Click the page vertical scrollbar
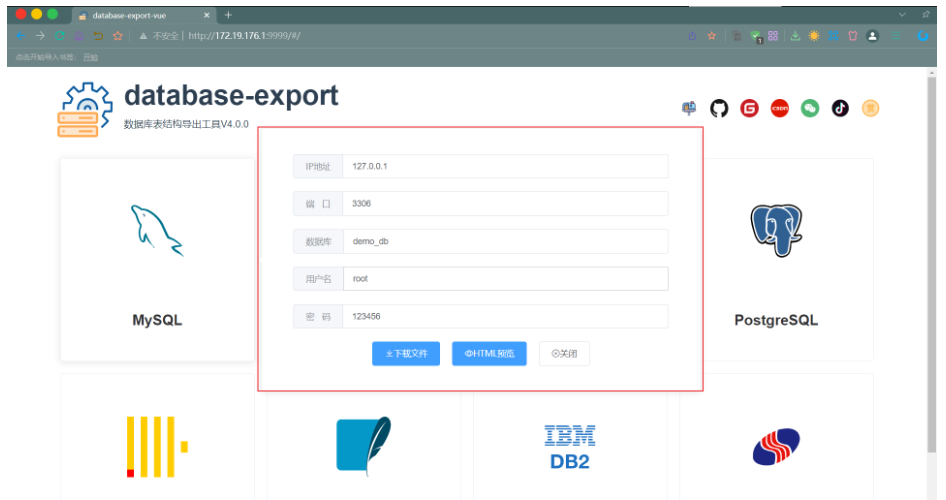The image size is (946, 500). (932, 265)
